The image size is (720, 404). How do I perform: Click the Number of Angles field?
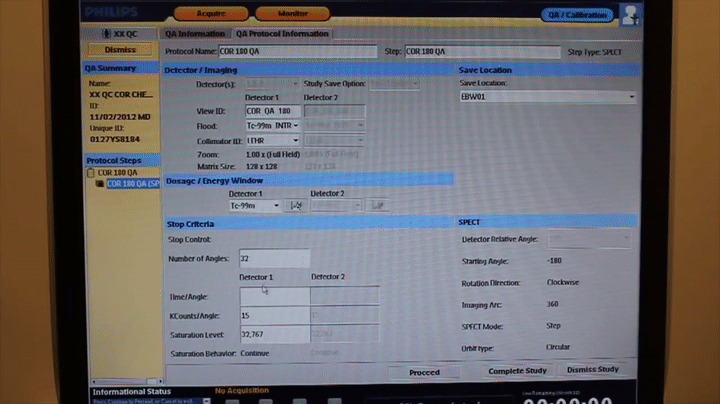[x=274, y=259]
